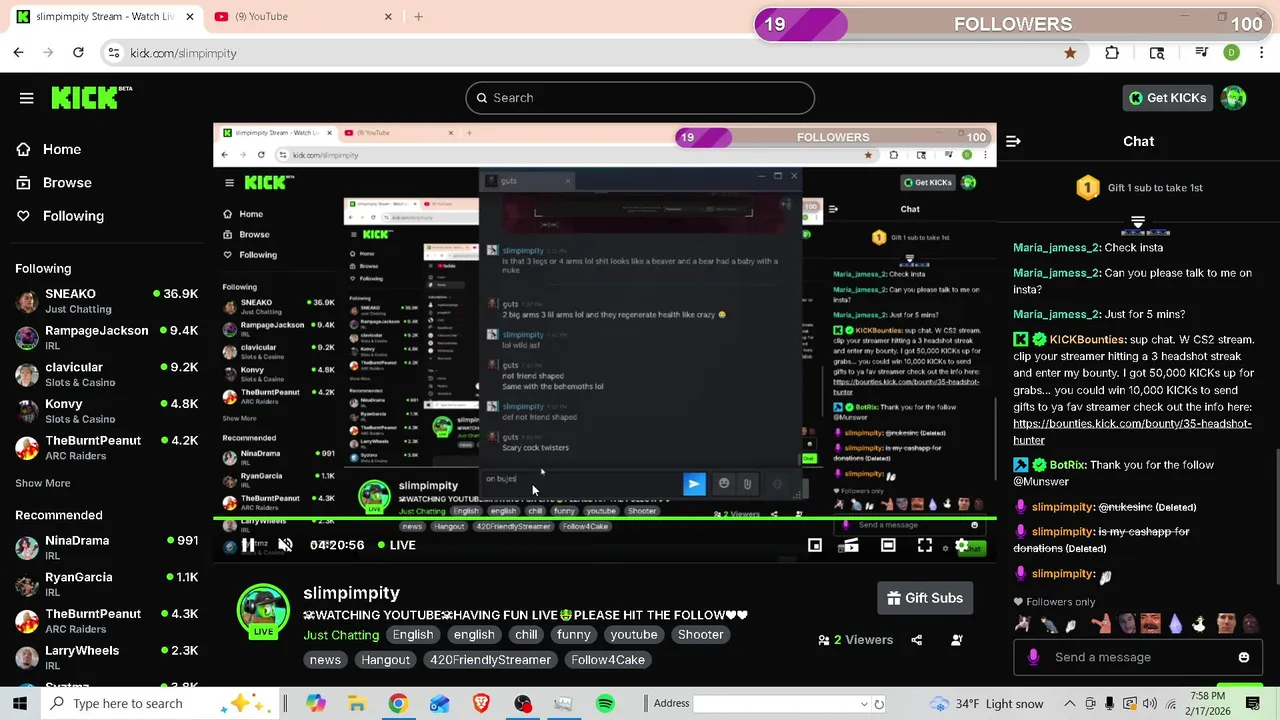
Task: Open a new browser tab
Action: [x=418, y=16]
